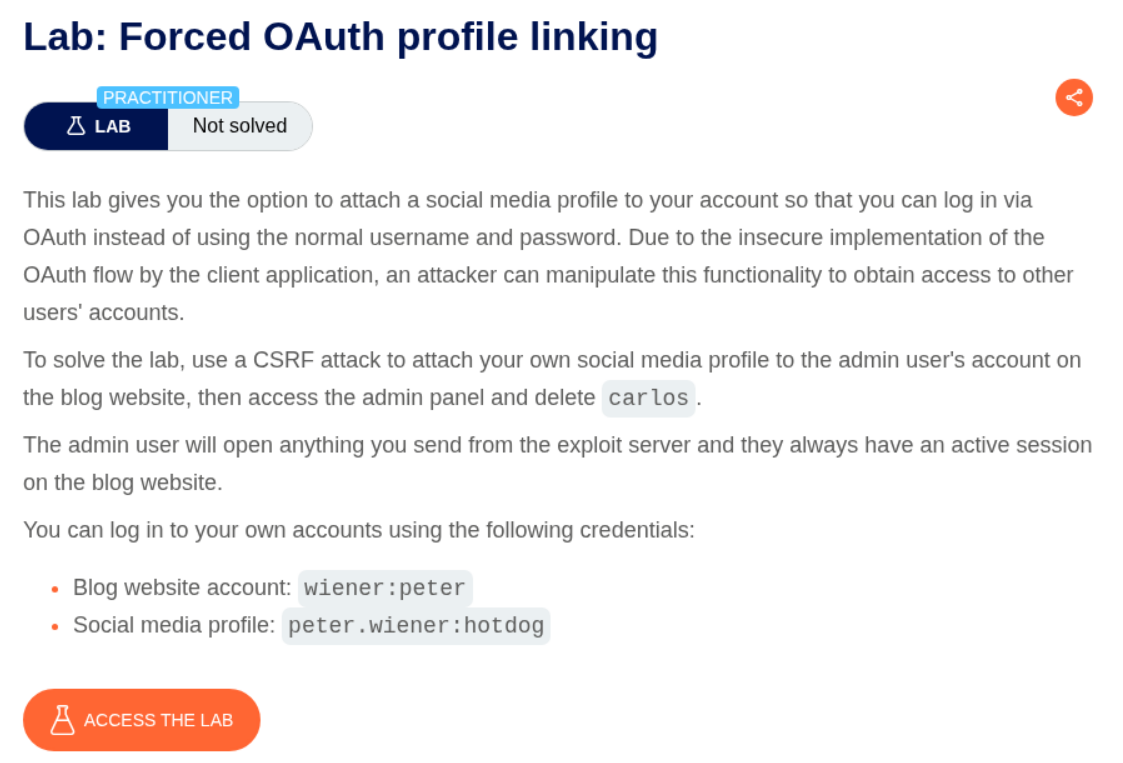Click the PRACTITIONER difficulty badge
This screenshot has width=1123, height=763.
tap(168, 98)
